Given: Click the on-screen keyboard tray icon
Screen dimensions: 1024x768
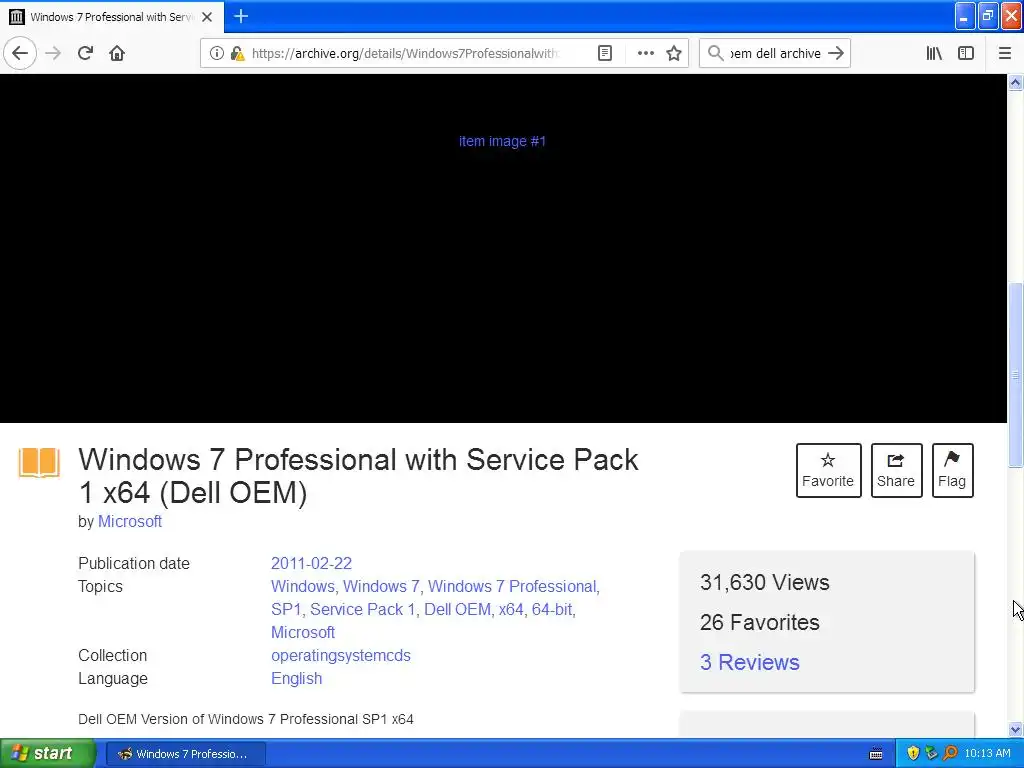Looking at the screenshot, I should [876, 754].
